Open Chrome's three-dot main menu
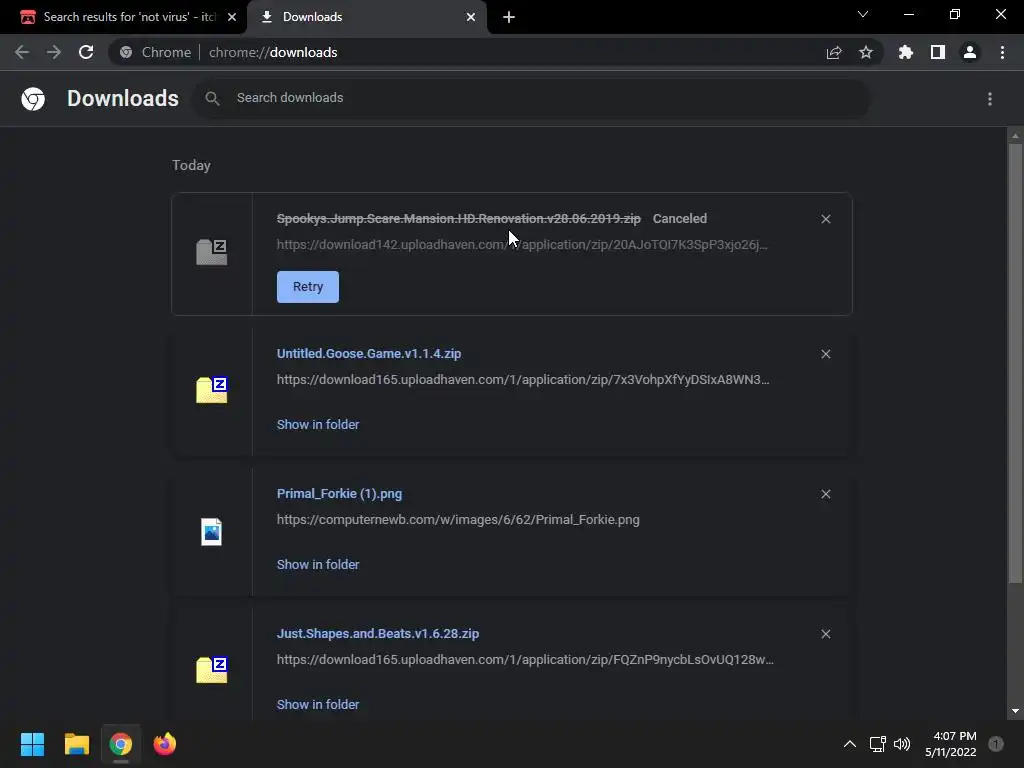 click(1002, 52)
